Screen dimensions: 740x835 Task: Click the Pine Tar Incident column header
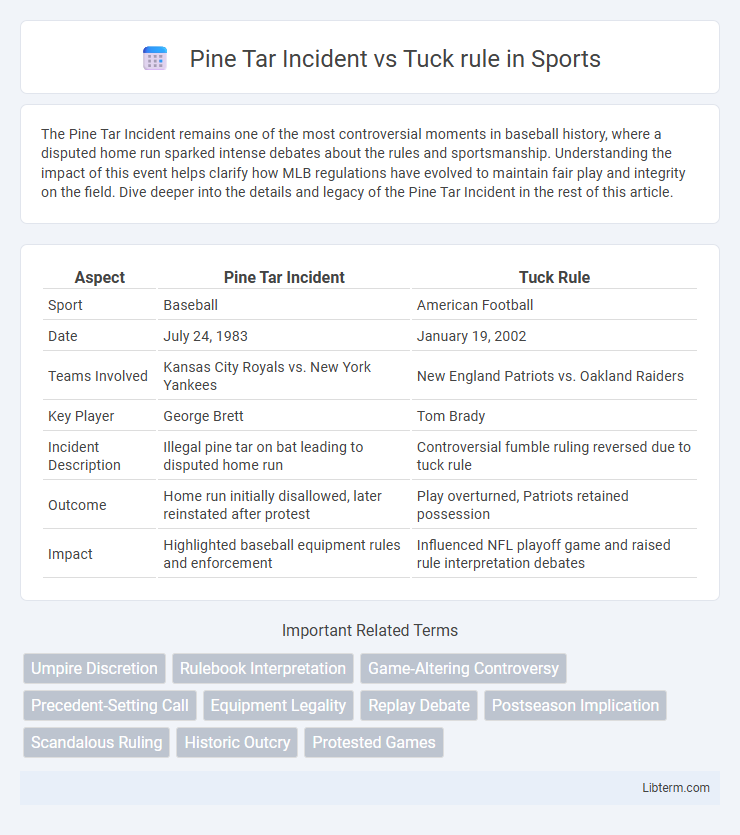284,277
